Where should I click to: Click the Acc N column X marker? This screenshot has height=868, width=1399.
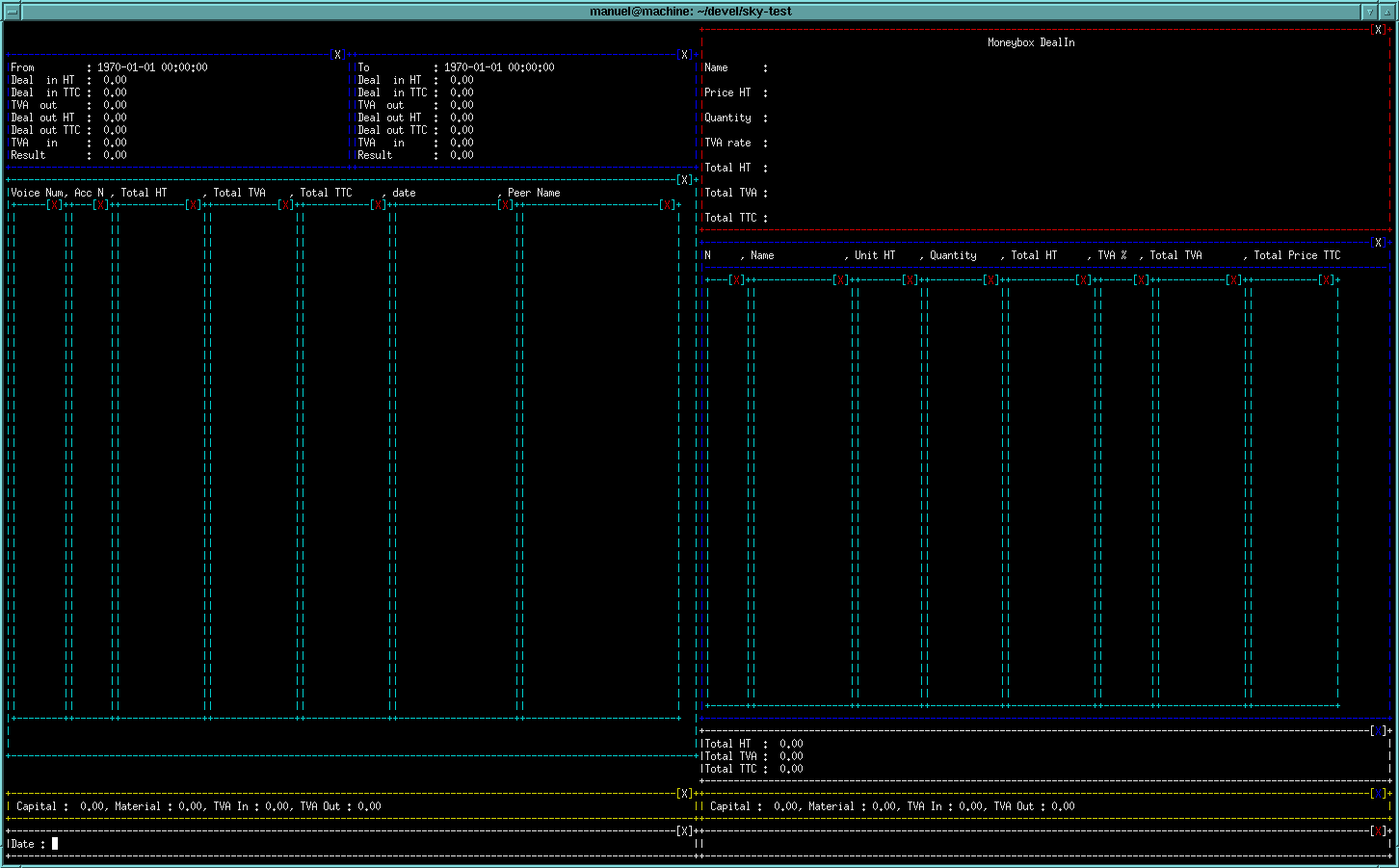pos(100,205)
